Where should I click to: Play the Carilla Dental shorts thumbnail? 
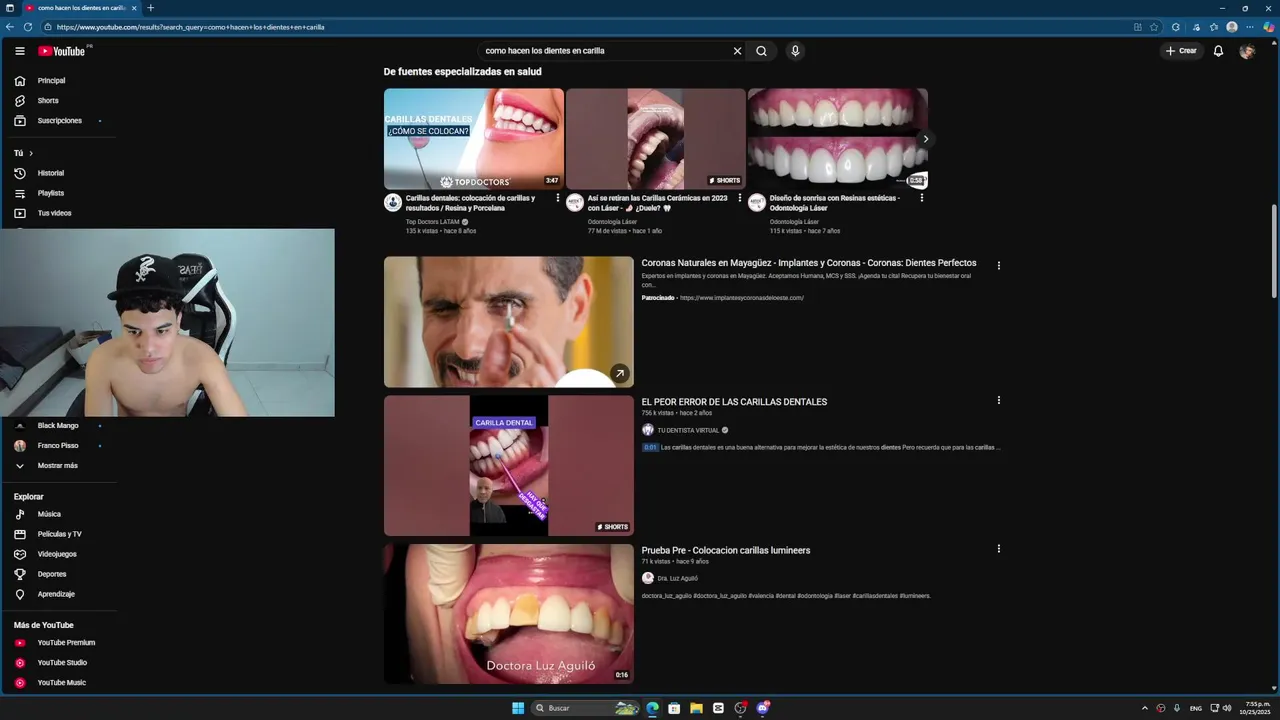click(509, 466)
